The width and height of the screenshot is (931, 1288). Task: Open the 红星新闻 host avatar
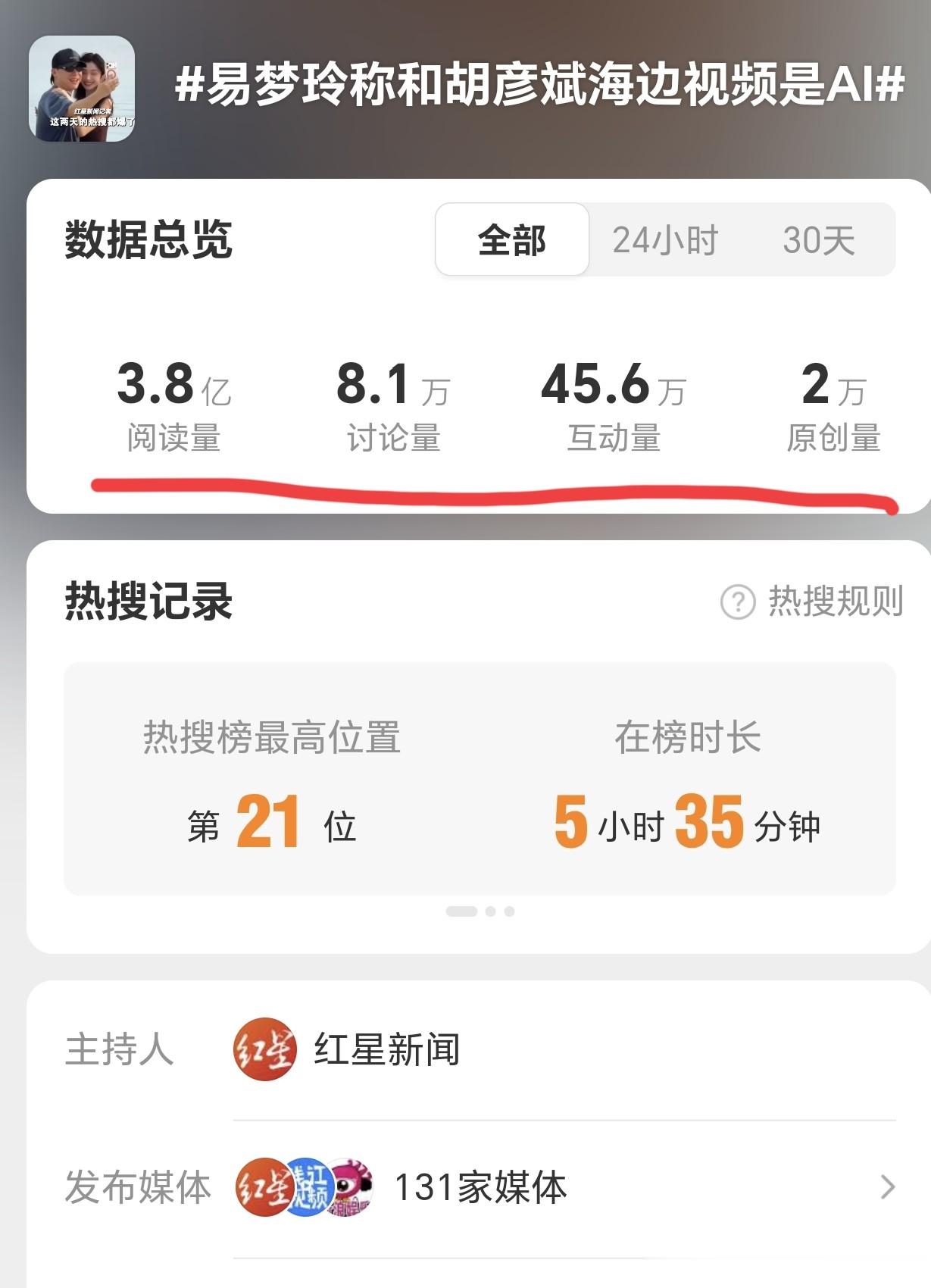[264, 1049]
